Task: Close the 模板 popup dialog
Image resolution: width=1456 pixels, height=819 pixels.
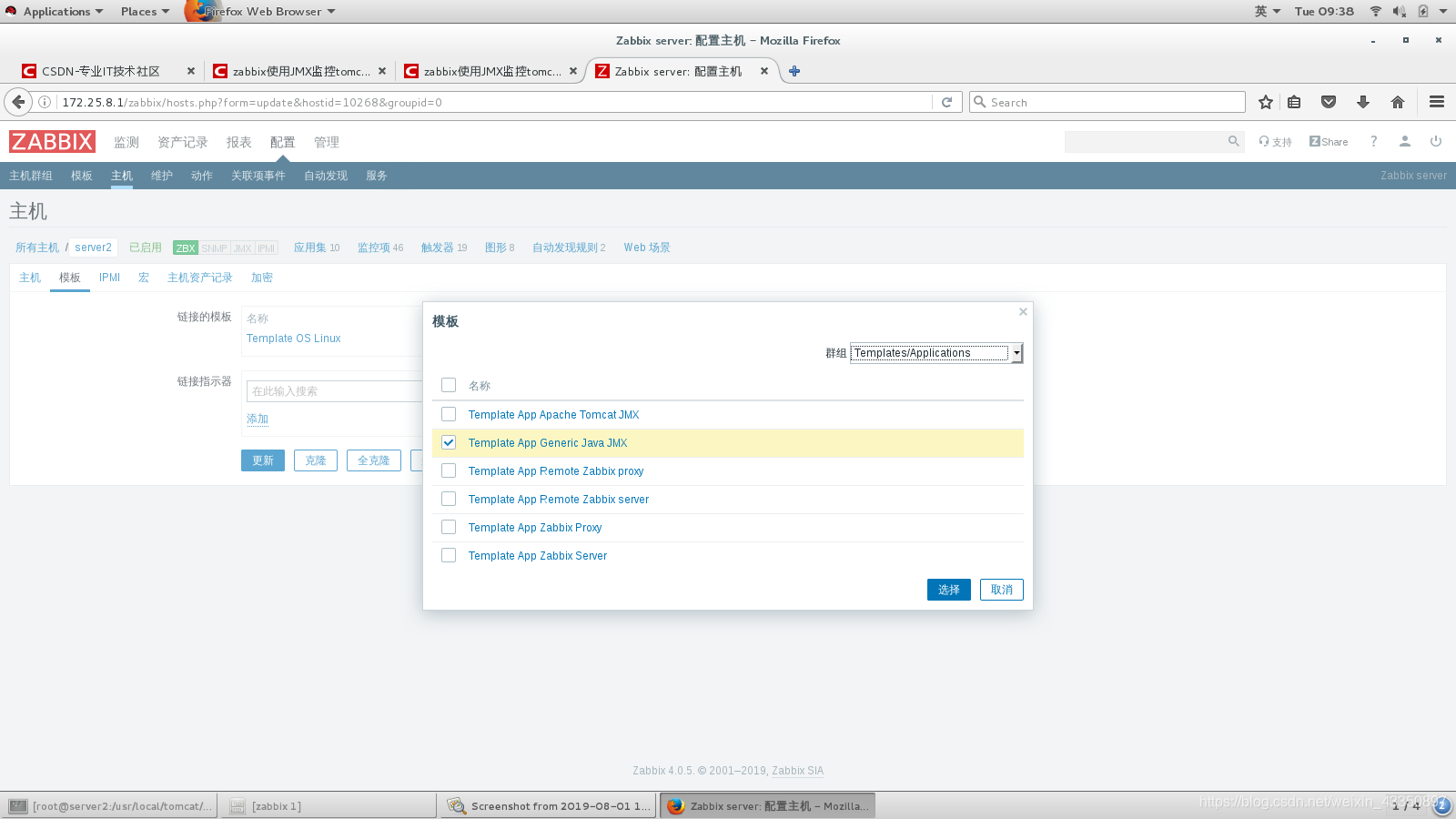Action: click(x=1023, y=311)
